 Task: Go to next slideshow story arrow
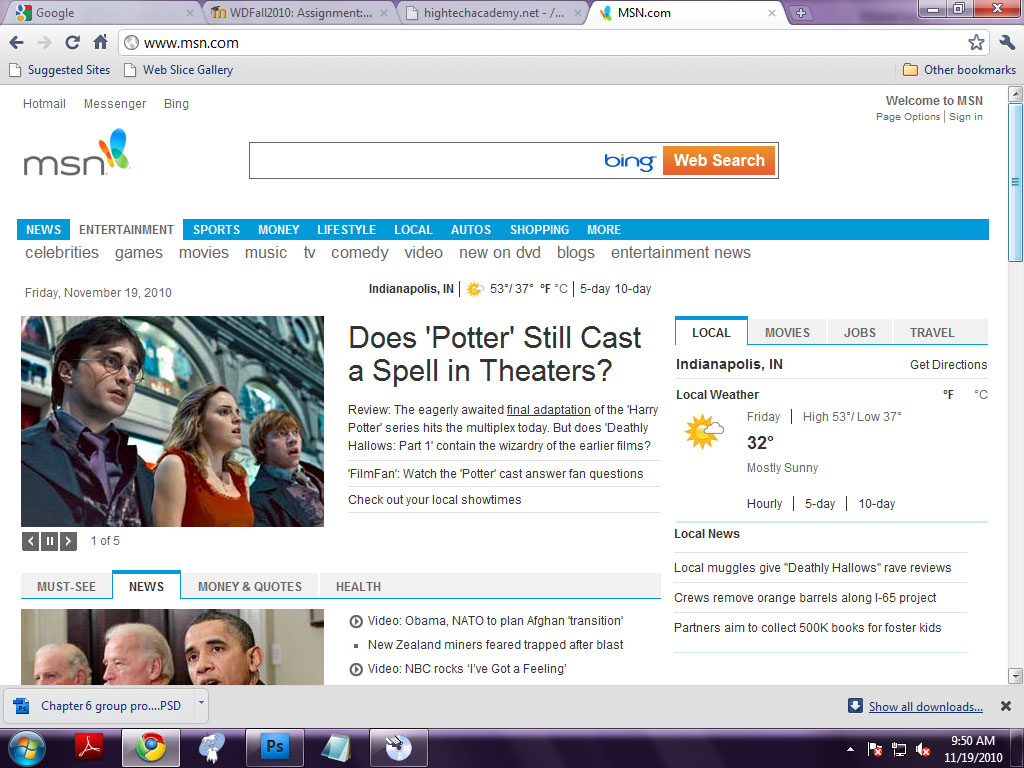[68, 541]
